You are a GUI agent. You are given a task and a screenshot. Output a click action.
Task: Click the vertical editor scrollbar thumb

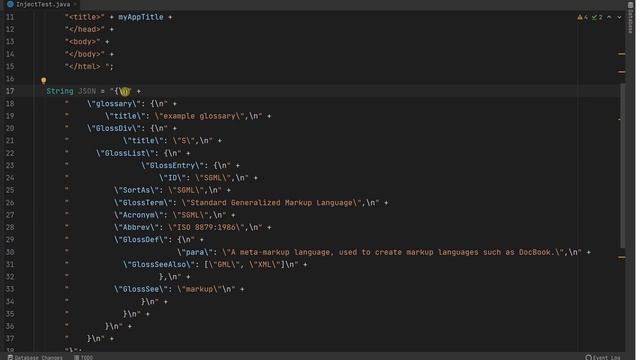[622, 165]
